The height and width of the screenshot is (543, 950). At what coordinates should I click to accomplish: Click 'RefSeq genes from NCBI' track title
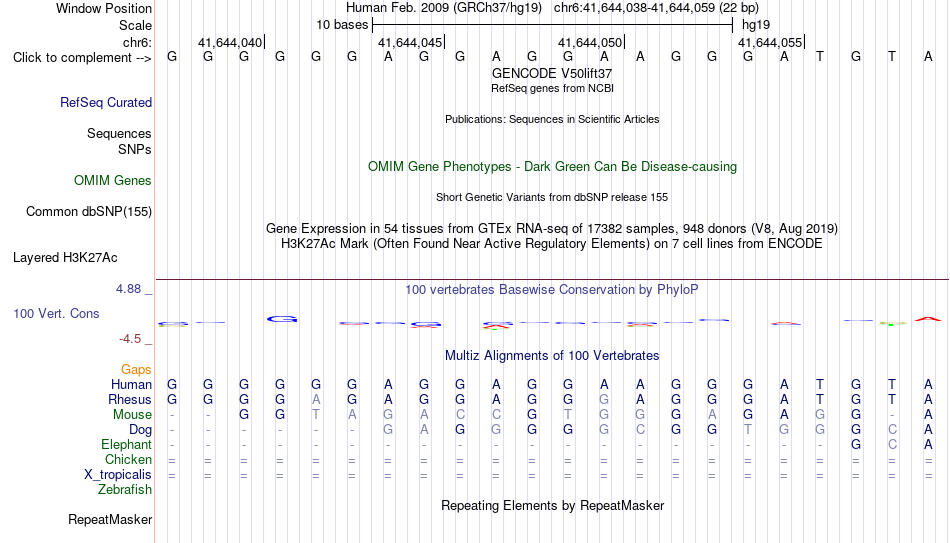pyautogui.click(x=552, y=88)
